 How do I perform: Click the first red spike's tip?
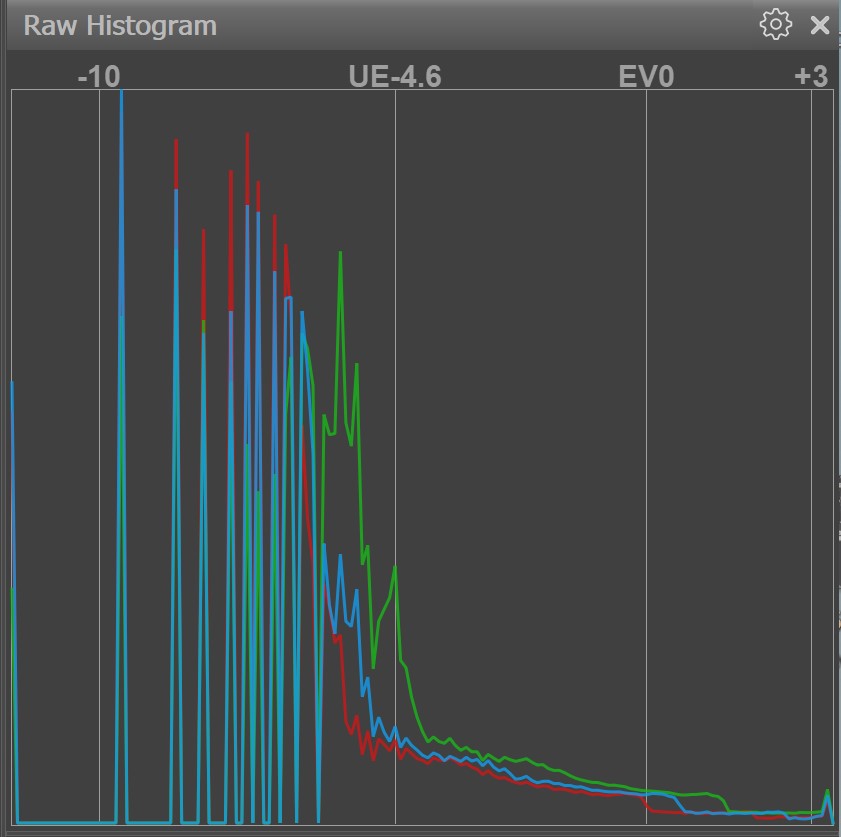[x=176, y=142]
